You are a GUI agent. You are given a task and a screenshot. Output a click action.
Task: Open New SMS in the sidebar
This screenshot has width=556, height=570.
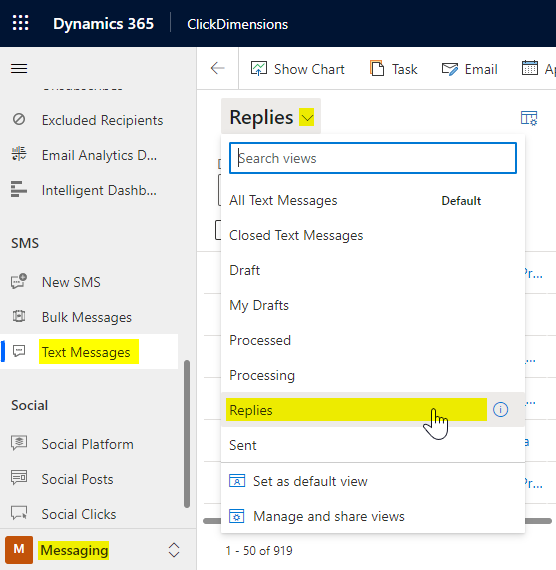[x=71, y=282]
